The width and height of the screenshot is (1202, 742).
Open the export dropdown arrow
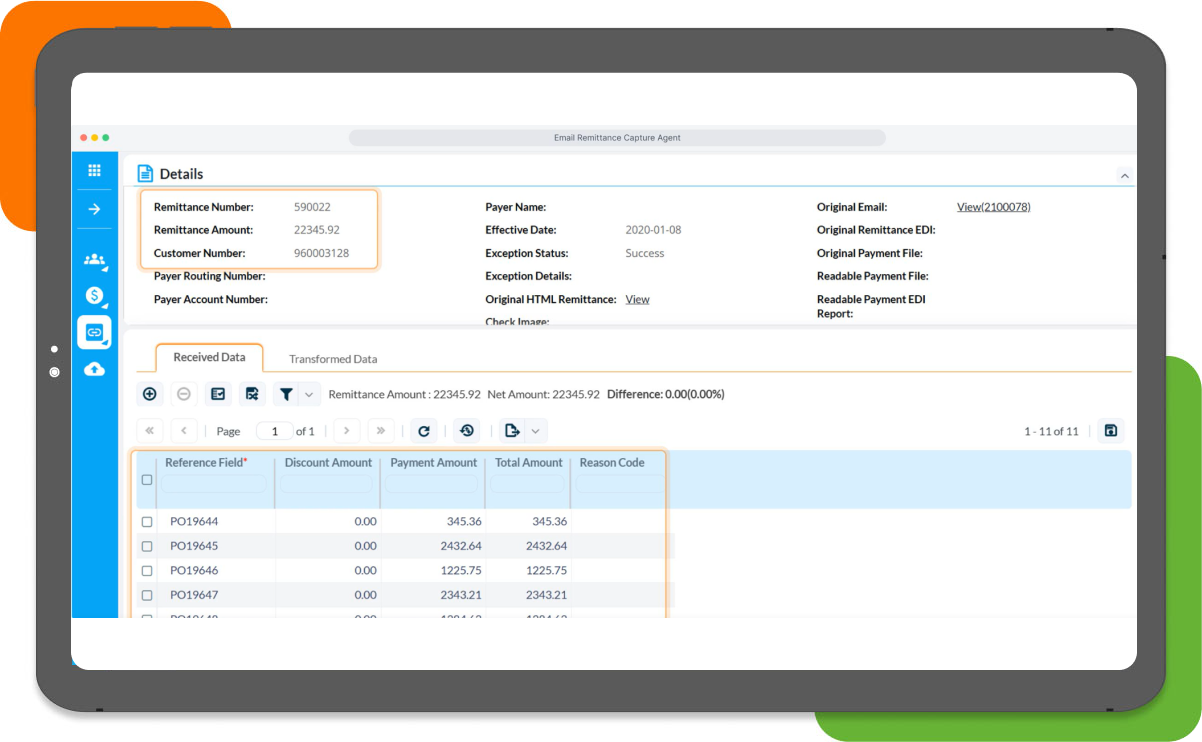tap(535, 431)
